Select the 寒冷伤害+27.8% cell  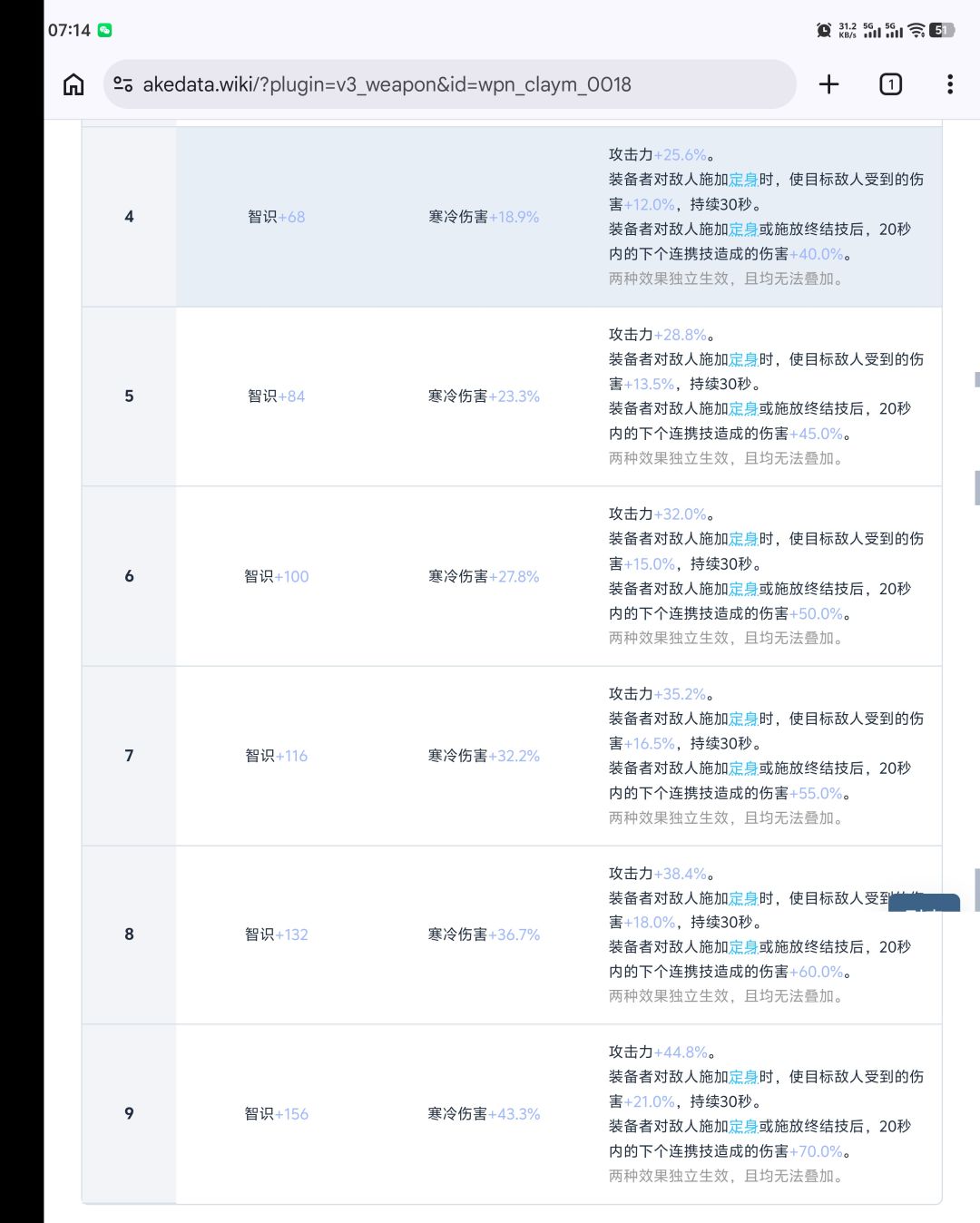(484, 576)
